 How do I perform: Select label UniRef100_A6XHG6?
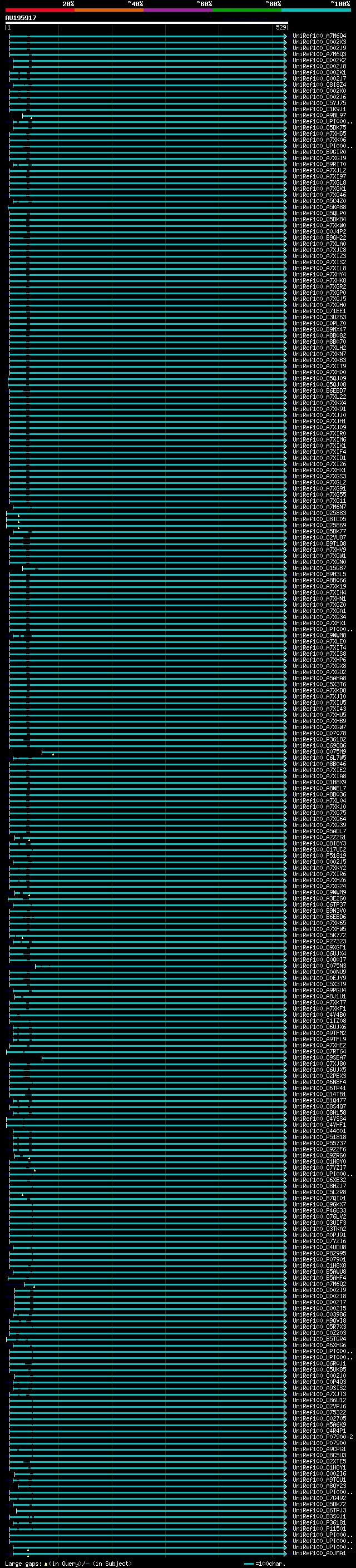(319, 1344)
